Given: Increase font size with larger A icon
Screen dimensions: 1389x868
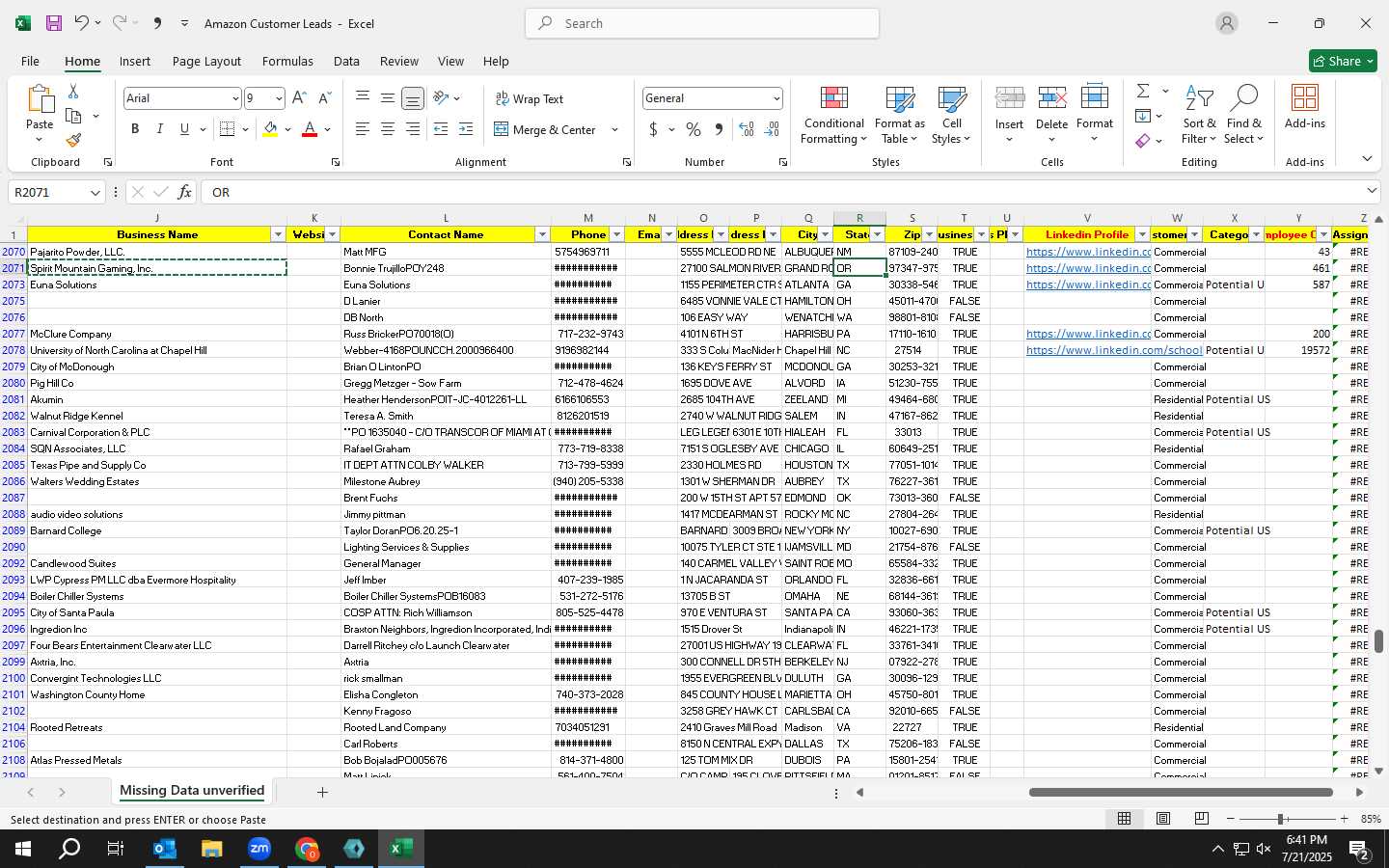Looking at the screenshot, I should (x=299, y=98).
